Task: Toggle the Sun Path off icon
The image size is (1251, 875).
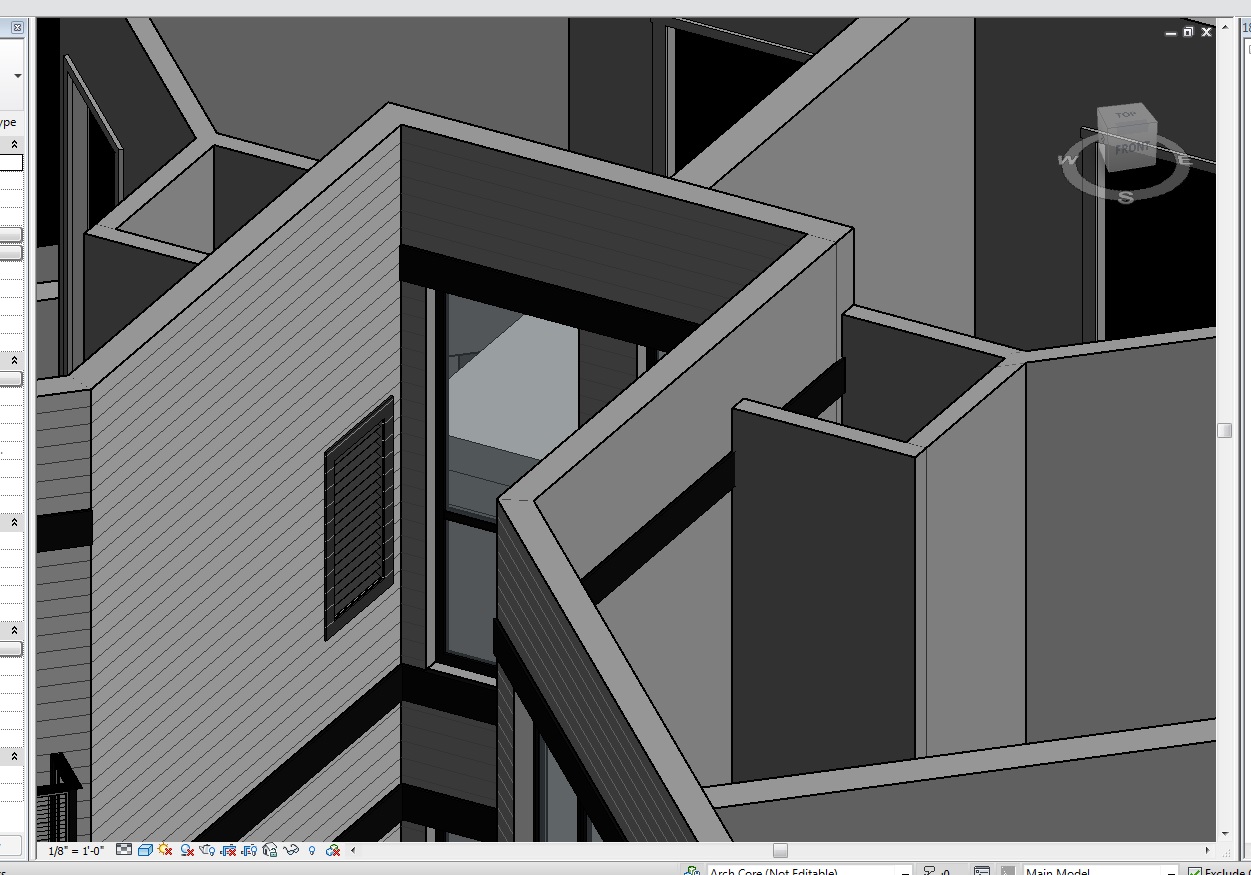Action: [165, 850]
